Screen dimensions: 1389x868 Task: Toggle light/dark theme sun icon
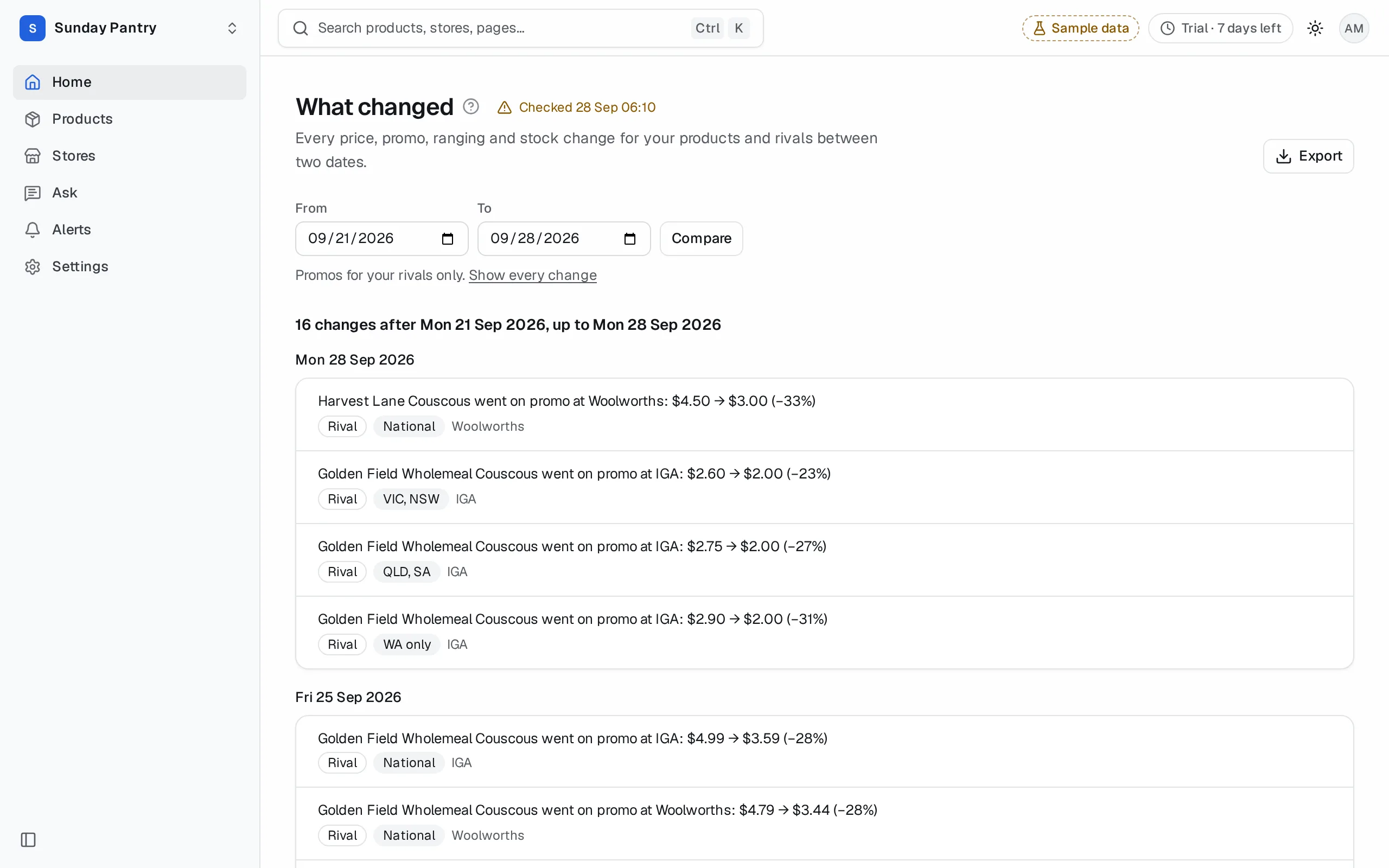click(1315, 28)
